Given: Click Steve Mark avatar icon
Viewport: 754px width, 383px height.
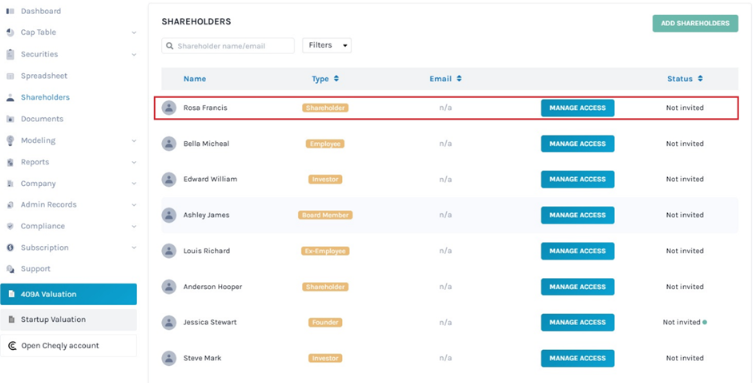Looking at the screenshot, I should [169, 358].
